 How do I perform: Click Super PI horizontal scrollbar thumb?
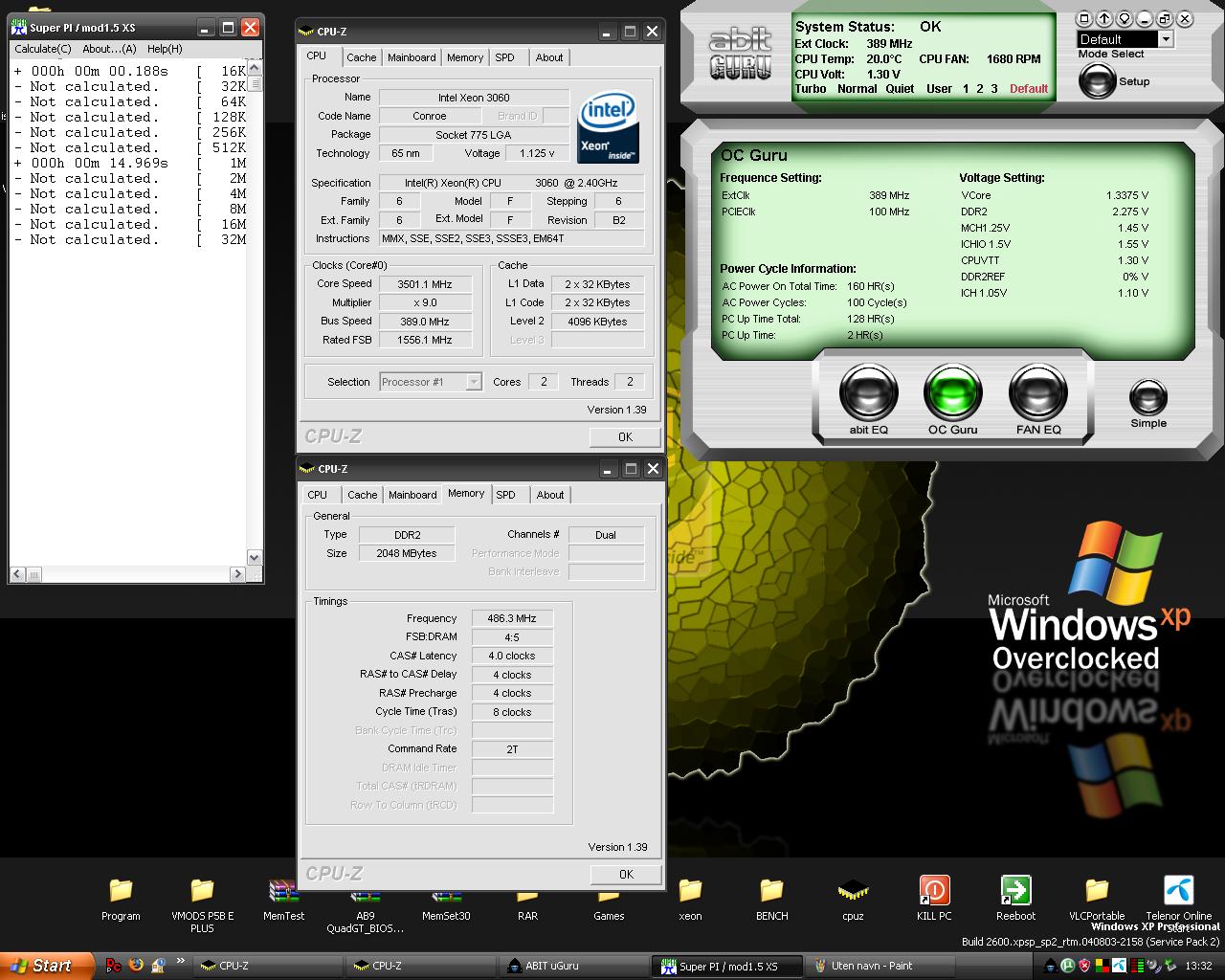(33, 574)
